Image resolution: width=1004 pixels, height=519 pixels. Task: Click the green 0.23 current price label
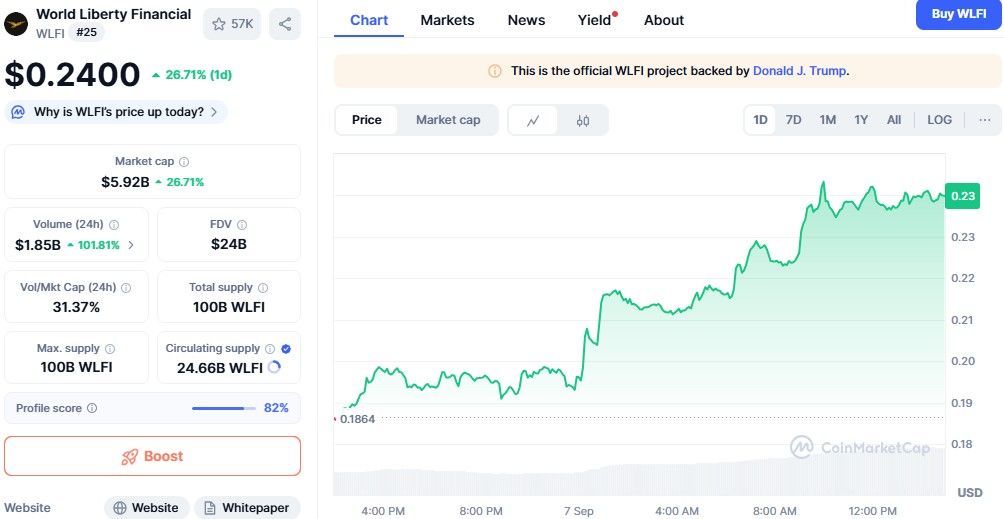point(962,196)
